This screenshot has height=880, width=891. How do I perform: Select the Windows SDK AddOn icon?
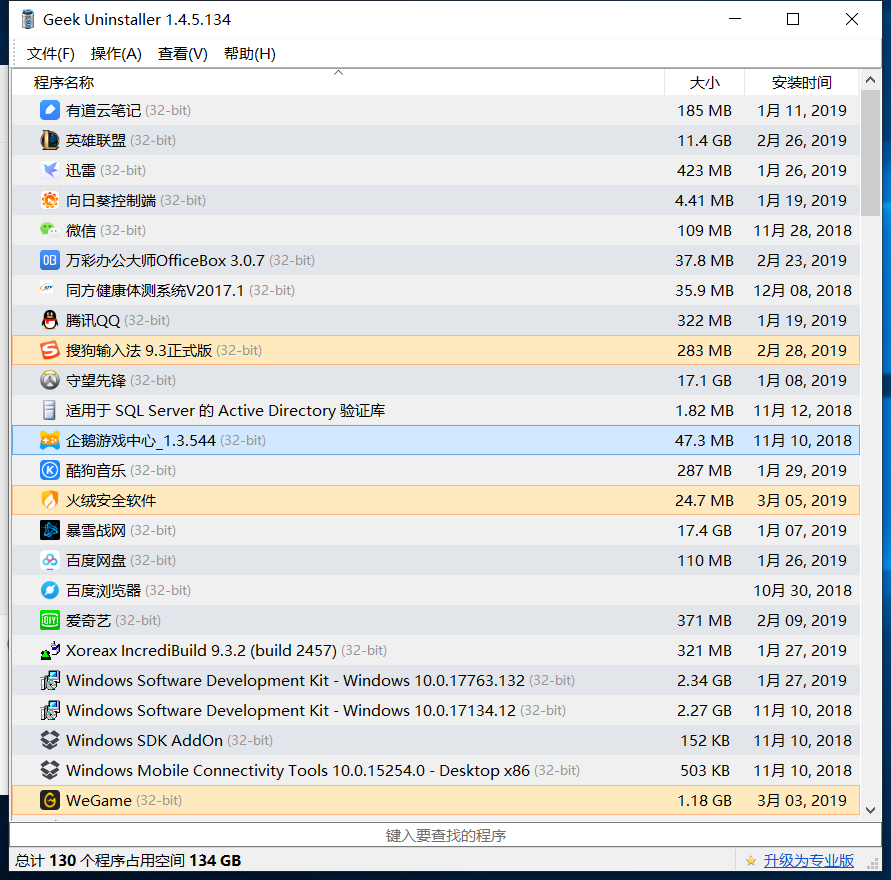[x=49, y=740]
